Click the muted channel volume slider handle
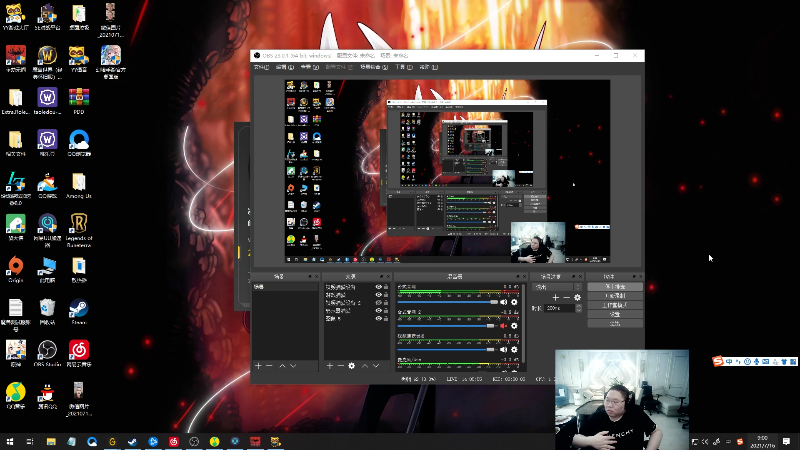Screen dimensions: 800x450 click(x=490, y=326)
